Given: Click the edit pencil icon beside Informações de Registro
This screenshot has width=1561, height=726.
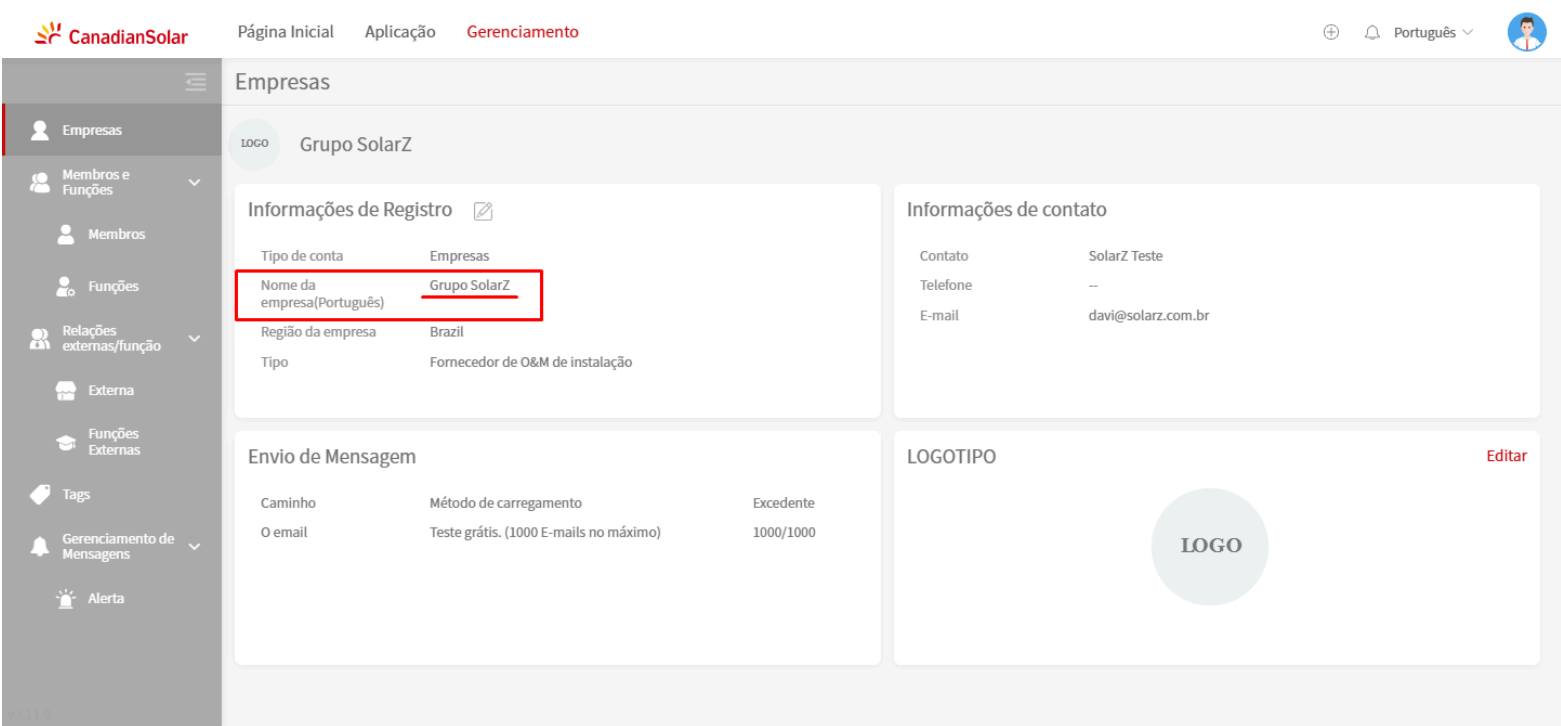Looking at the screenshot, I should 483,211.
